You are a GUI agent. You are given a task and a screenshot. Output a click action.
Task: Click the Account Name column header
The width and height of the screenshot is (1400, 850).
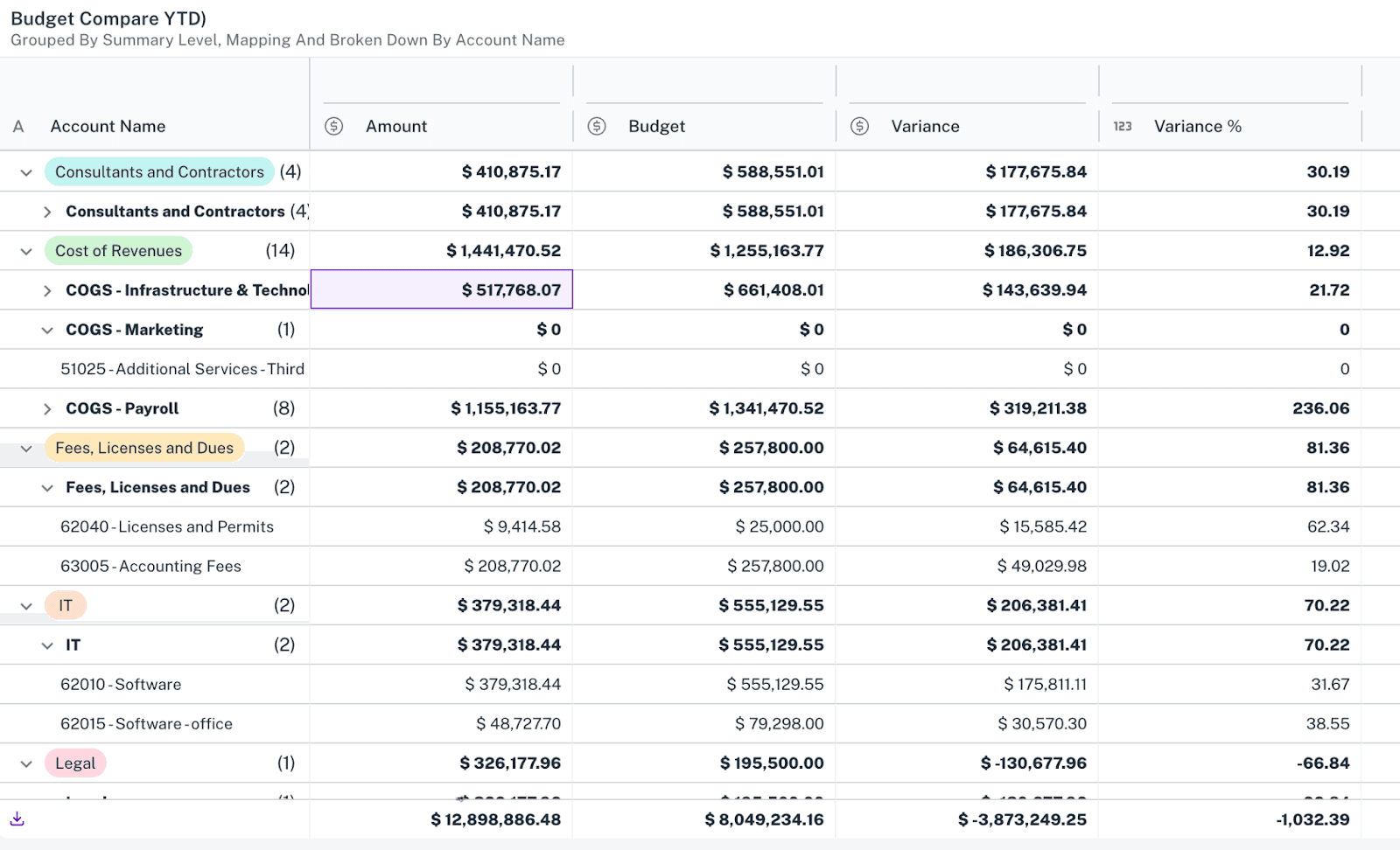[x=108, y=126]
